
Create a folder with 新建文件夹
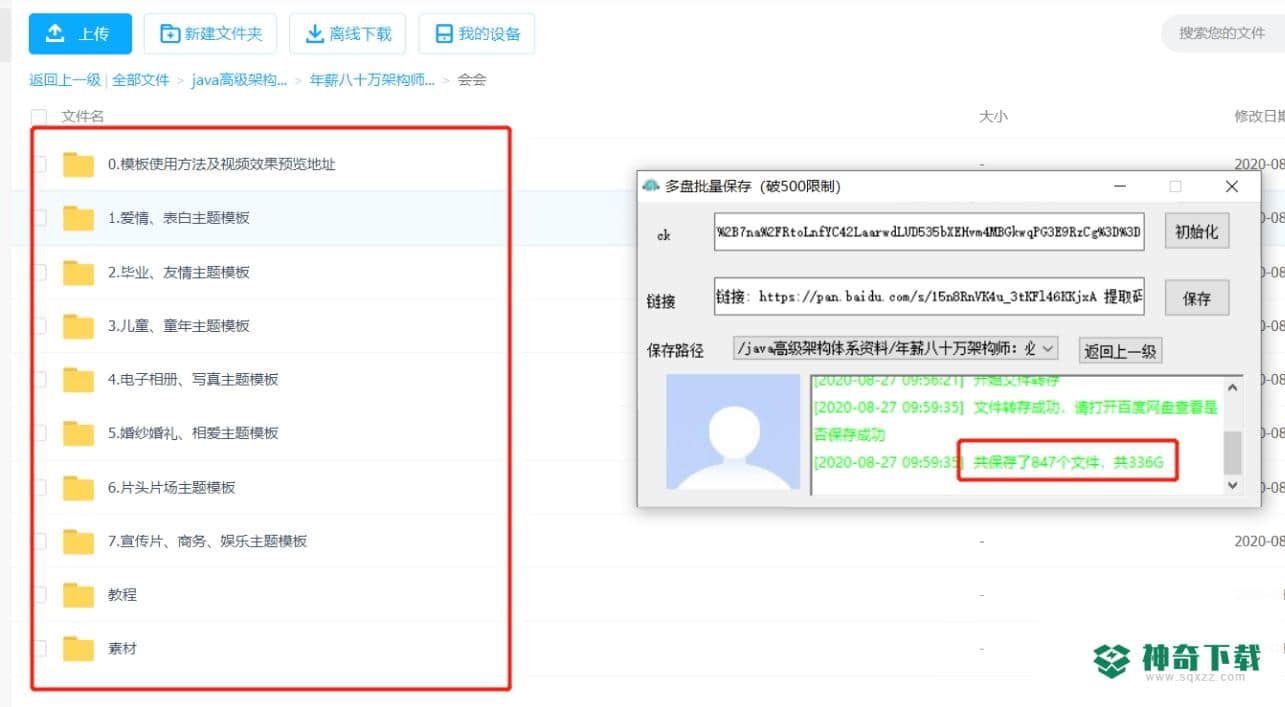pyautogui.click(x=210, y=34)
